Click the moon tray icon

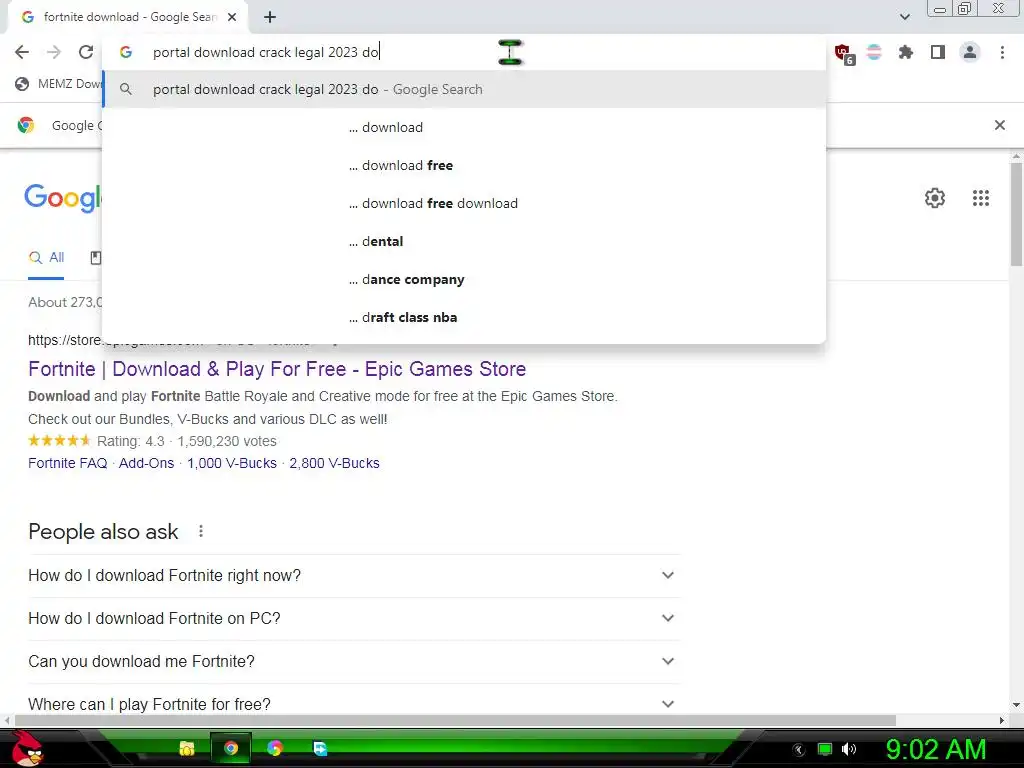point(799,750)
